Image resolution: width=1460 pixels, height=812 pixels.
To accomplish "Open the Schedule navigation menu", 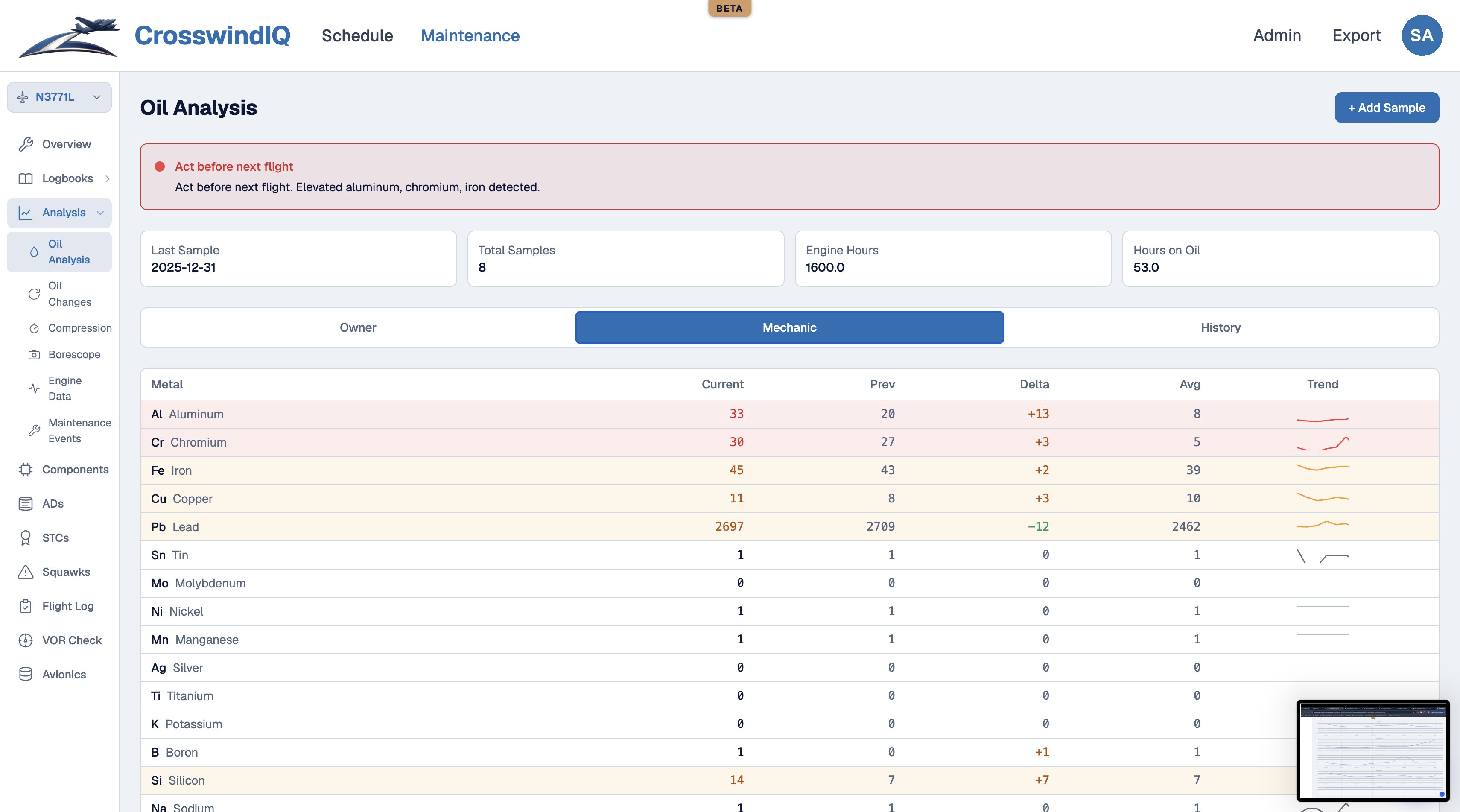I will click(357, 36).
